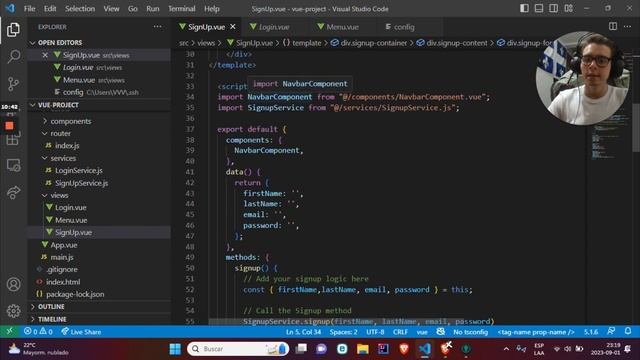
Task: Open Remote Explorer view
Action: 13,165
